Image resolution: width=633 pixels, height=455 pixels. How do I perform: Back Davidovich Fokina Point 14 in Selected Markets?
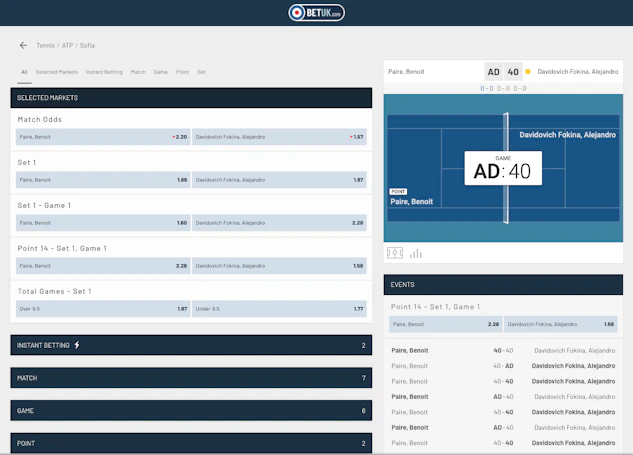tap(279, 266)
